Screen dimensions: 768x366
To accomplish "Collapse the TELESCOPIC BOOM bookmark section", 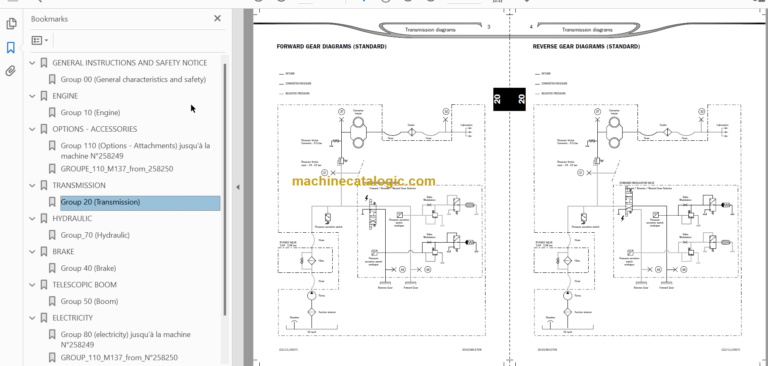I will point(33,285).
